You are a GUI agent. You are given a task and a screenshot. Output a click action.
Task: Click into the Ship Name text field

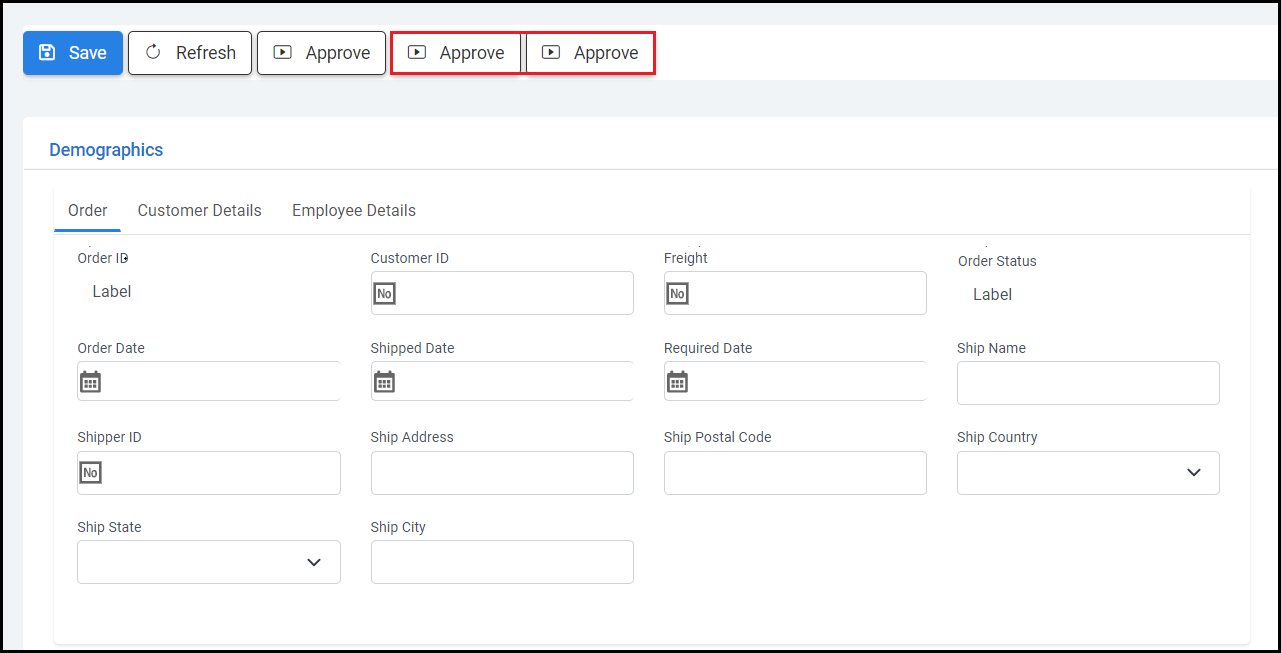tap(1088, 383)
